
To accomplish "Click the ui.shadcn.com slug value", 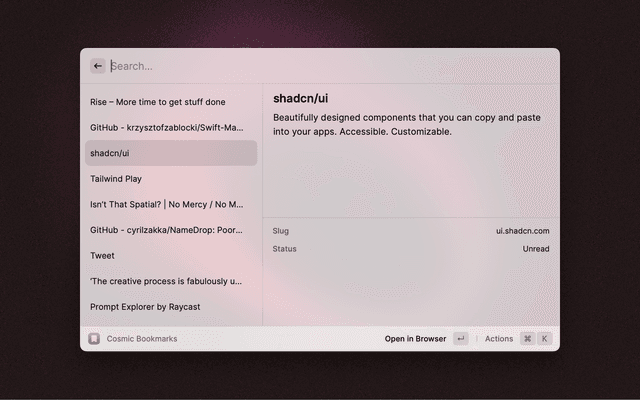I will pos(522,231).
